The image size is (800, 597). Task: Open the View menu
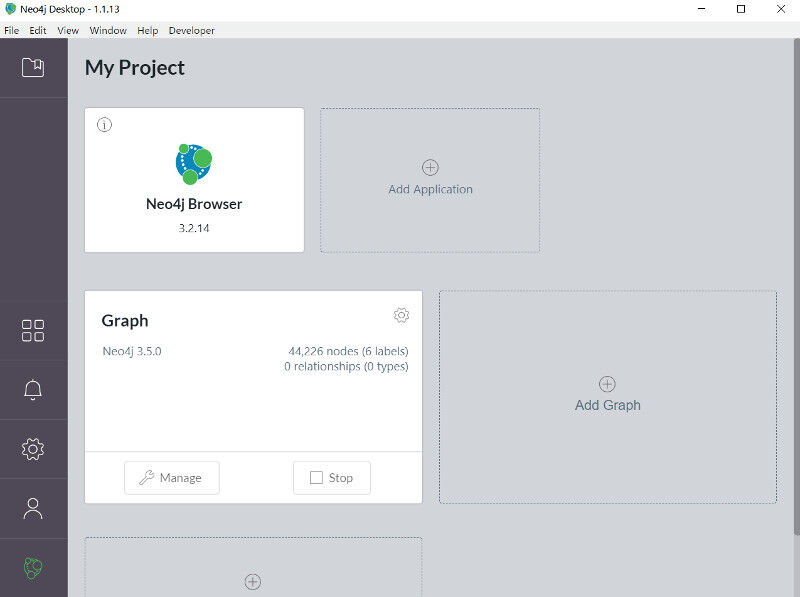pos(68,31)
